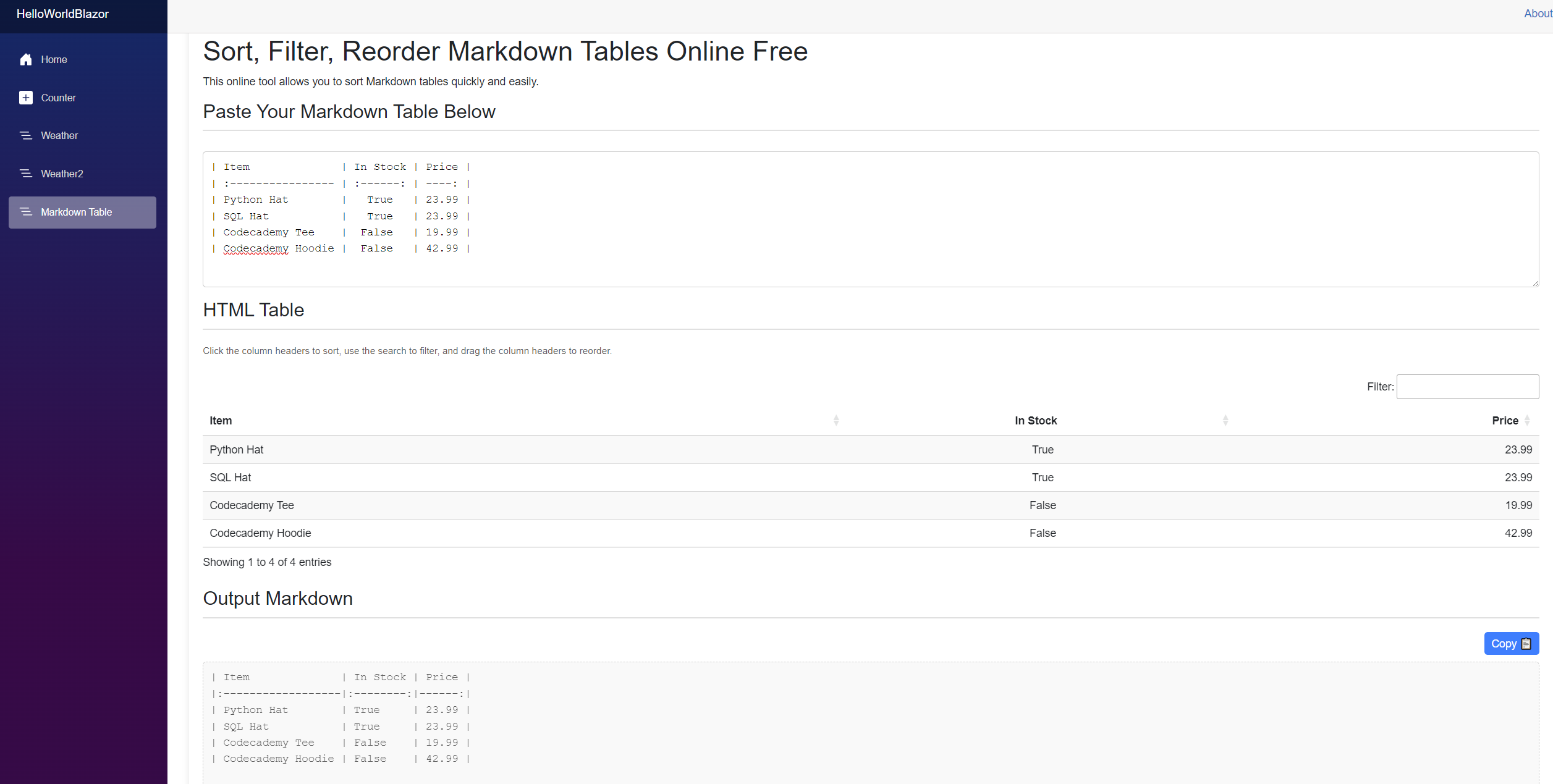Open the Counter page link

coord(58,98)
